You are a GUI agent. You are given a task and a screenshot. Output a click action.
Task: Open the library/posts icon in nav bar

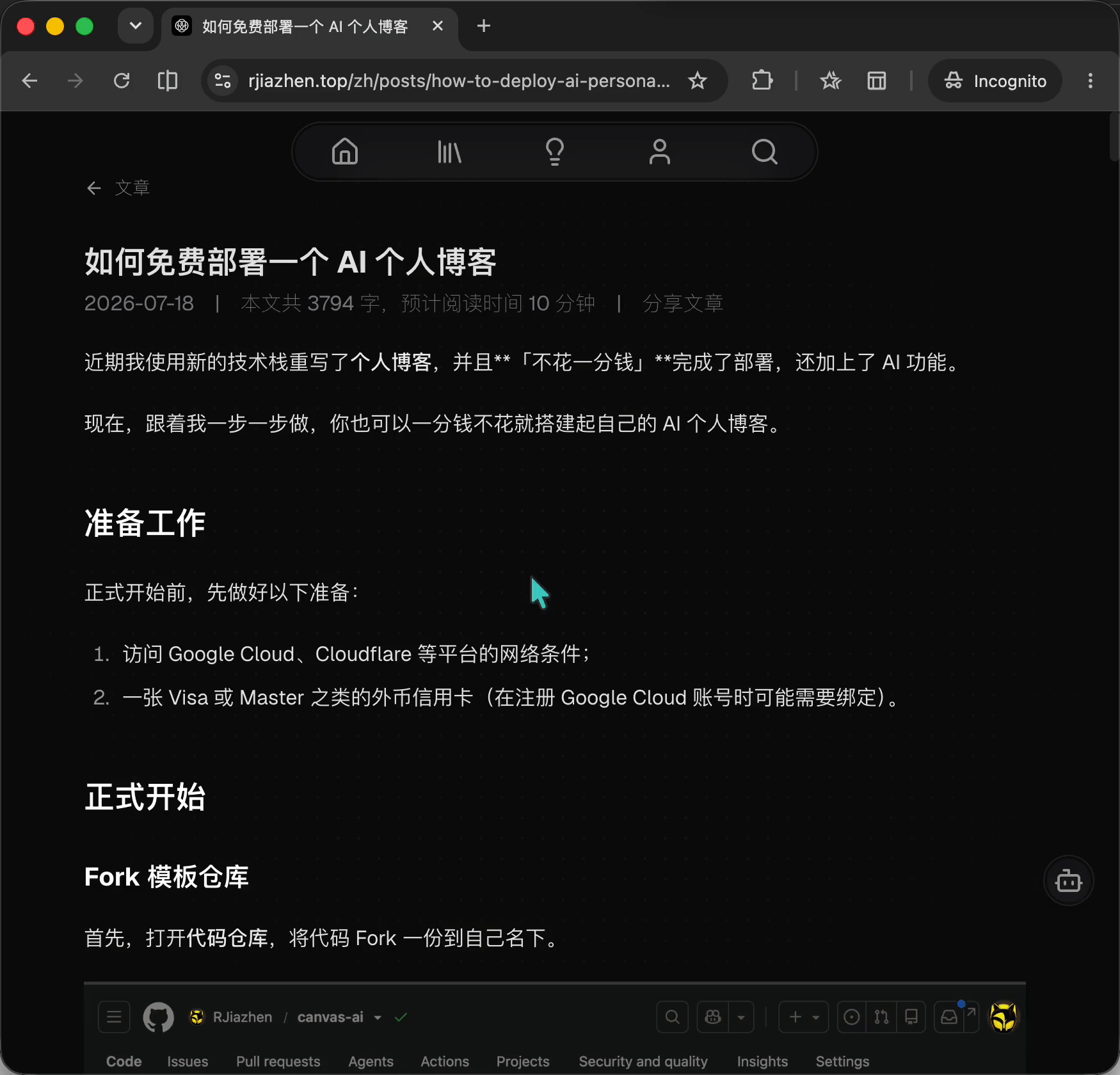449,152
